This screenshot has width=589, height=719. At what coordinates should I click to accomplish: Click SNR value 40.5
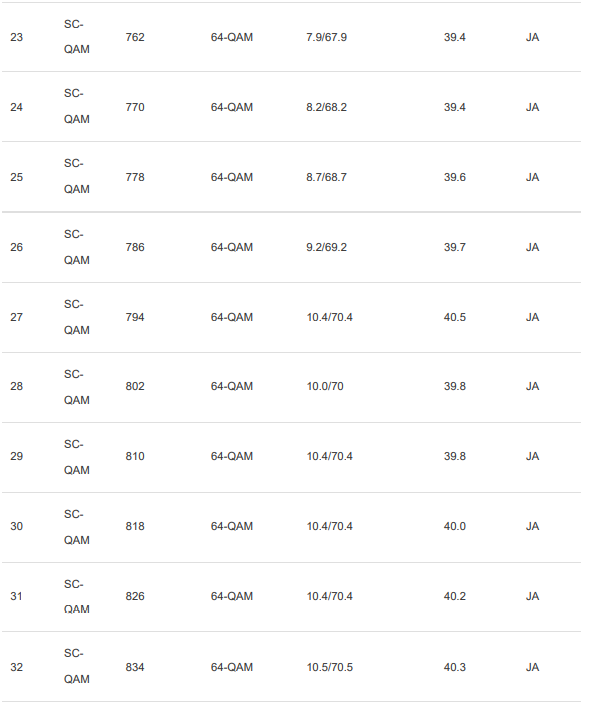coord(455,317)
